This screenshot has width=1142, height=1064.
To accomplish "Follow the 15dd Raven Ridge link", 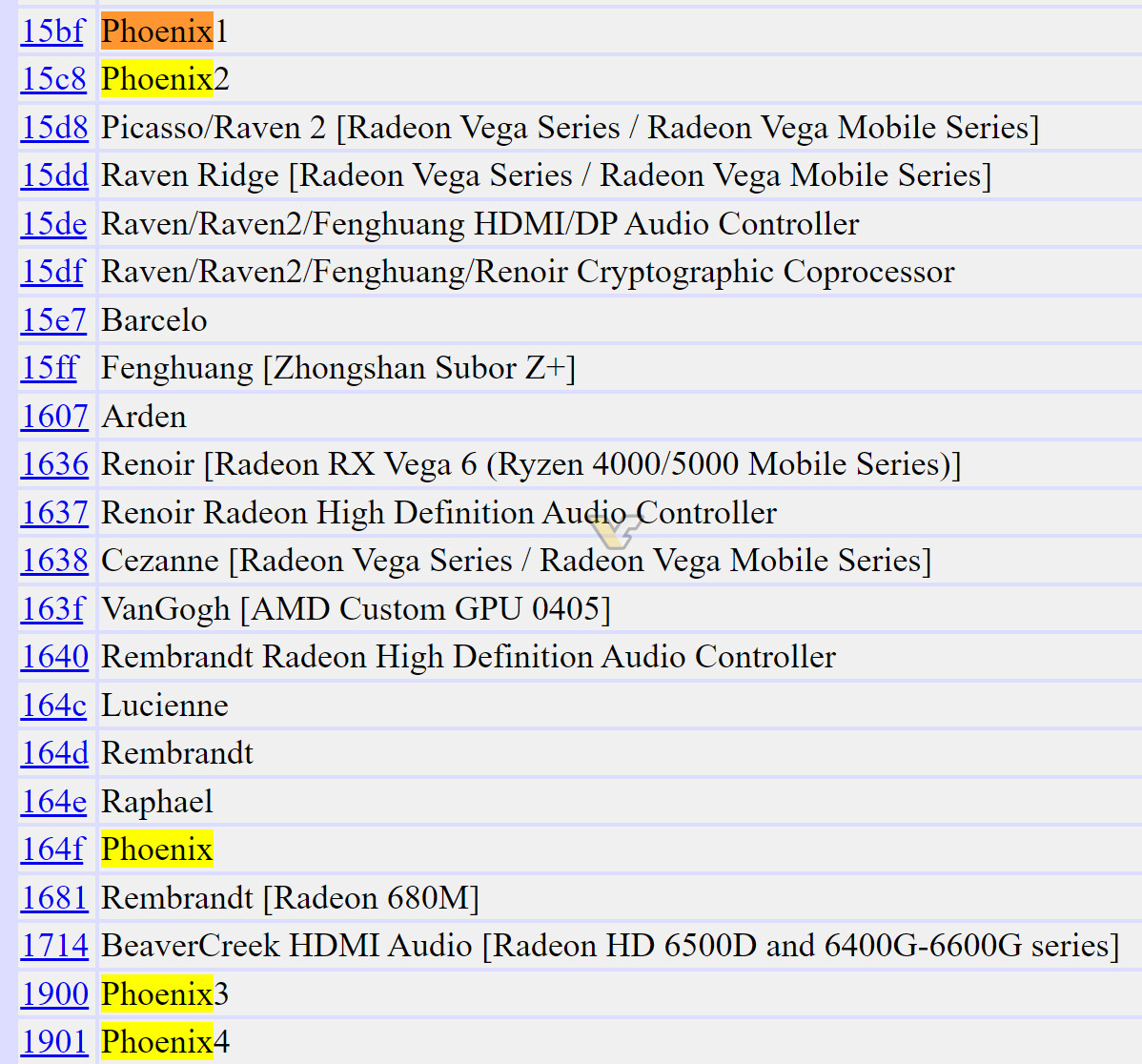I will 54,175.
